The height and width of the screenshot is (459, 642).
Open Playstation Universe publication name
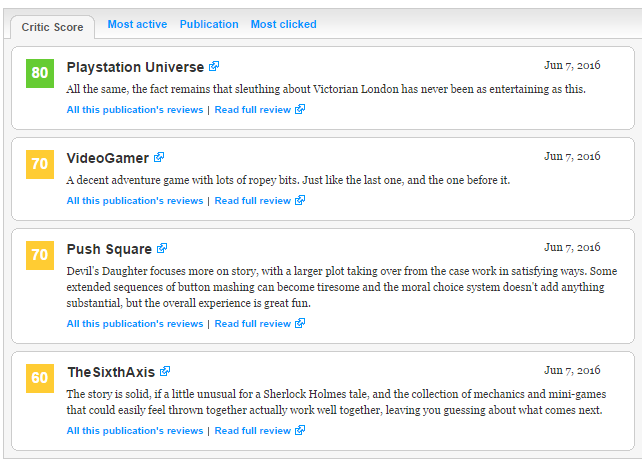tap(135, 67)
